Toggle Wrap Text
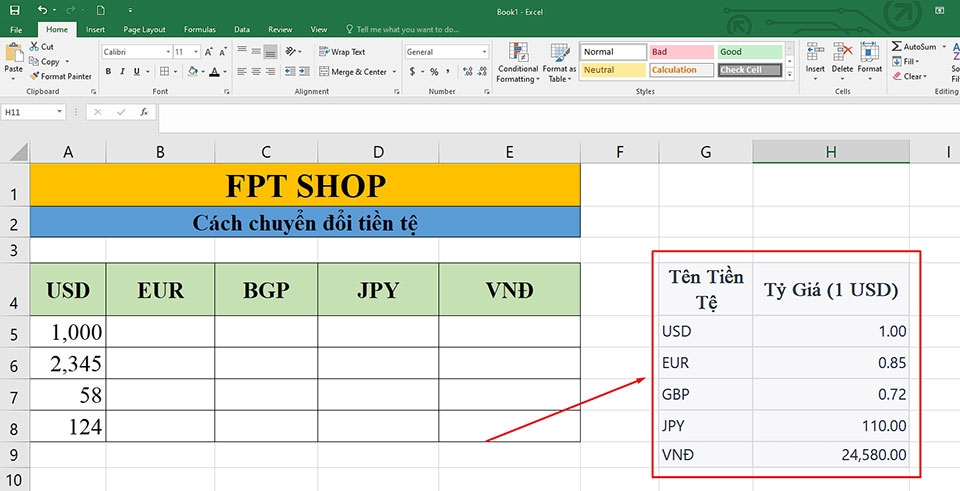Image resolution: width=960 pixels, height=491 pixels. pos(342,52)
